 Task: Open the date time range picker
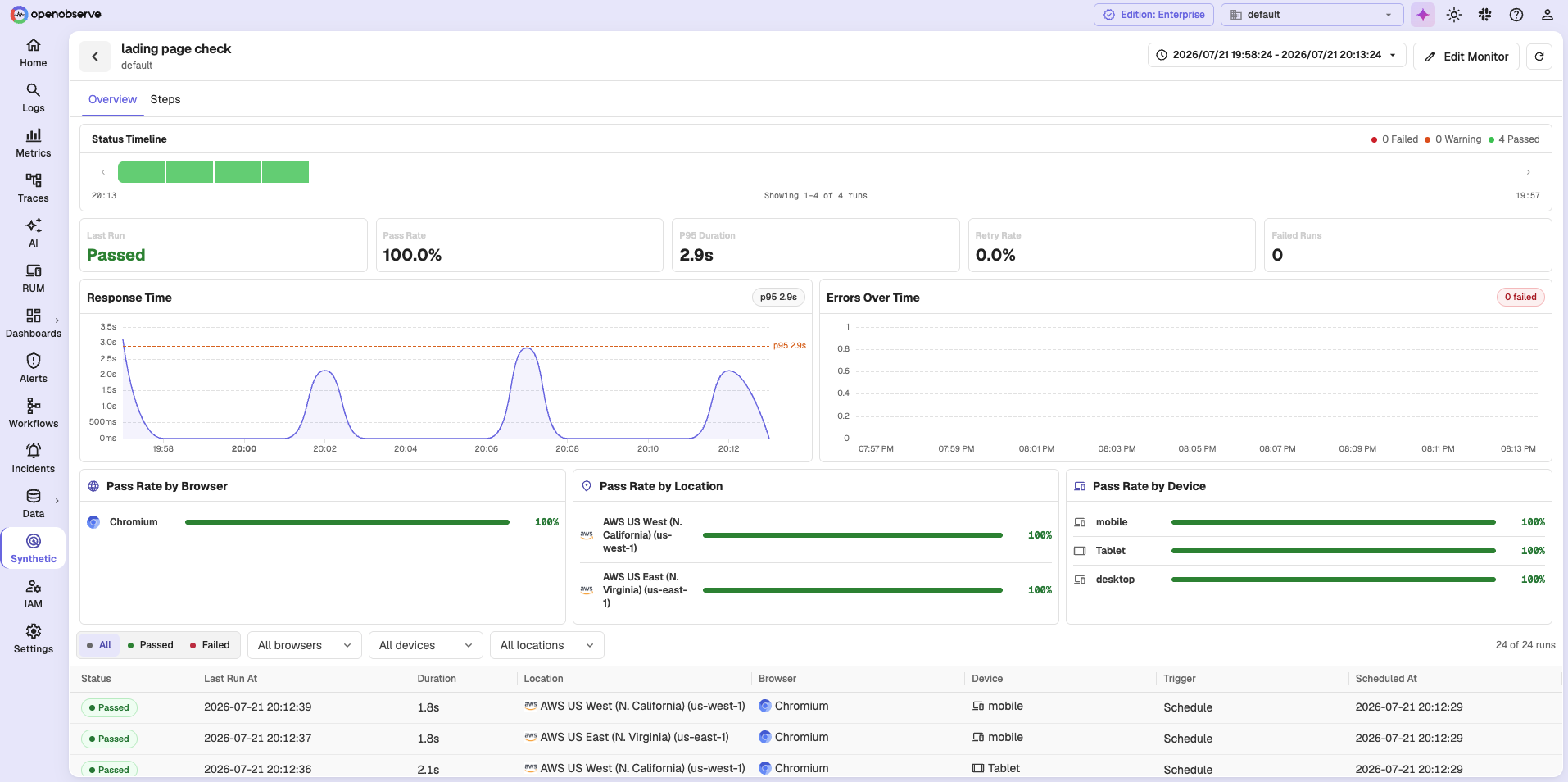[1276, 55]
